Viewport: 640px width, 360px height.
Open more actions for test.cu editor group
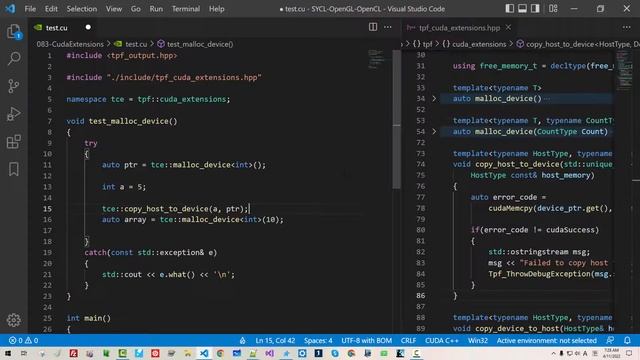click(x=388, y=27)
